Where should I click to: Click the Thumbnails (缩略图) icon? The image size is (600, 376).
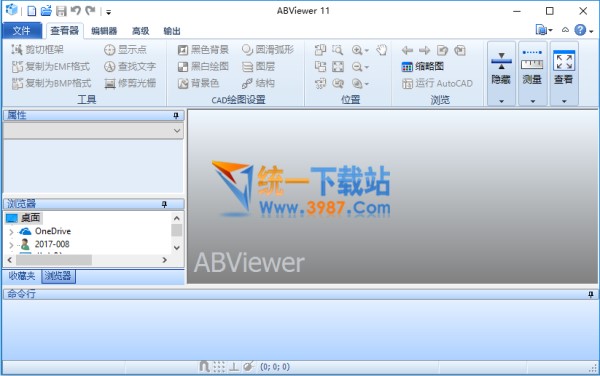407,67
